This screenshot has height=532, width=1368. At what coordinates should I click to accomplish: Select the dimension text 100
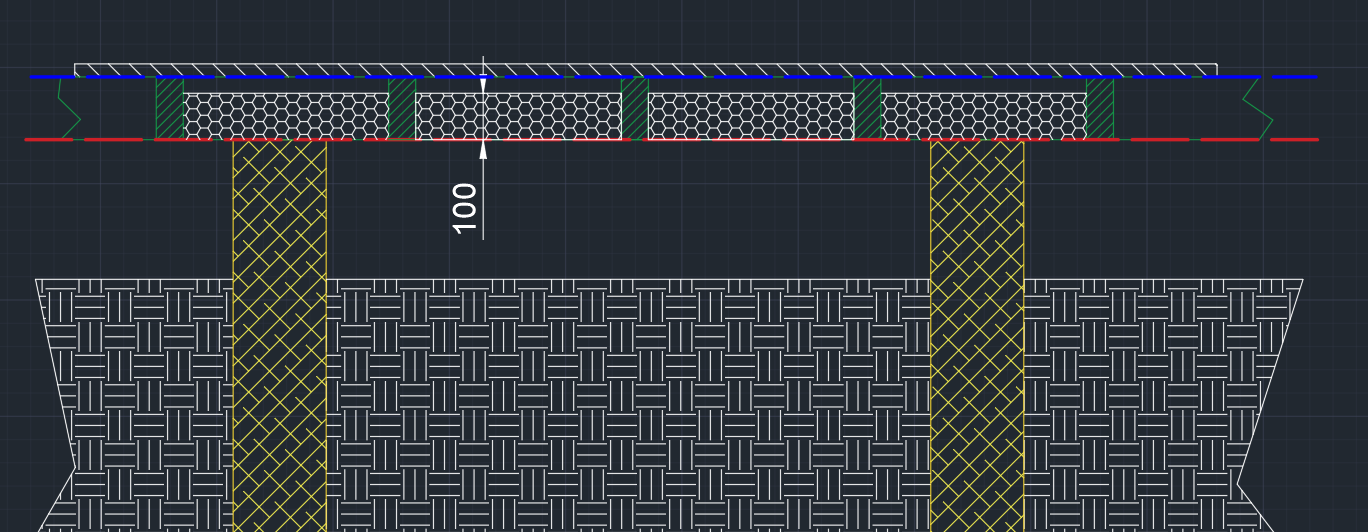point(465,207)
